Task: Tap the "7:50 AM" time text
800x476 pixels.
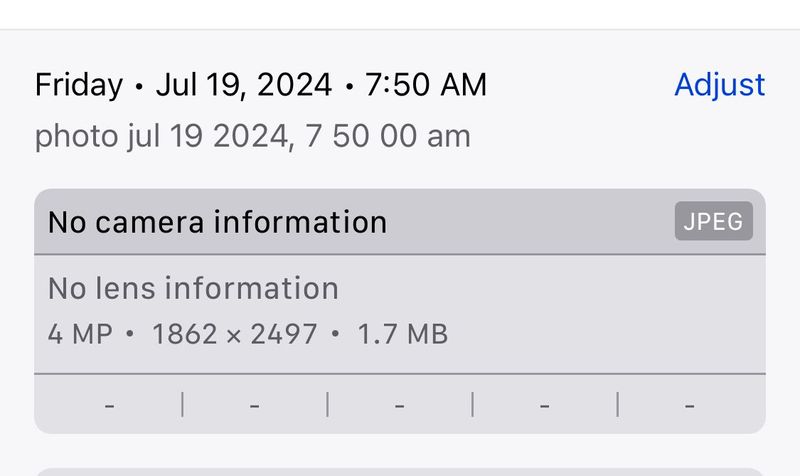Action: (x=426, y=85)
